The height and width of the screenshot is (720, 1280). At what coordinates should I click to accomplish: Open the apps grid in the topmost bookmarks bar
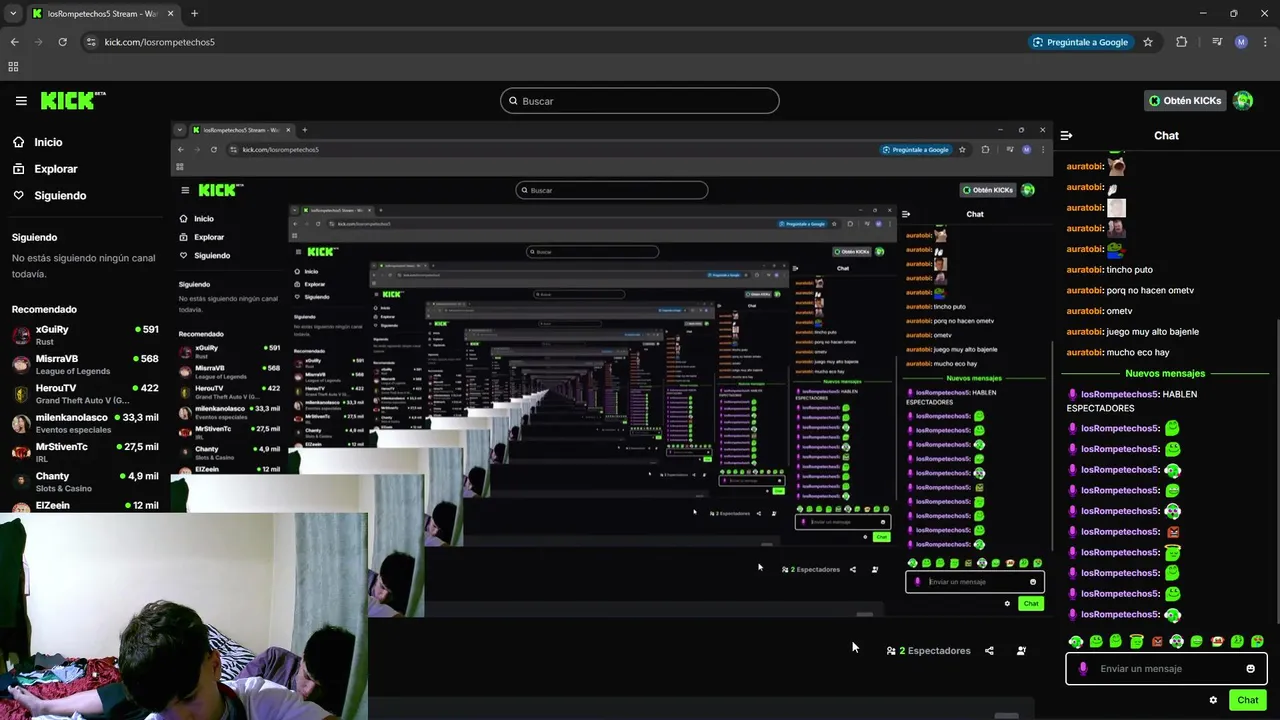pyautogui.click(x=13, y=67)
